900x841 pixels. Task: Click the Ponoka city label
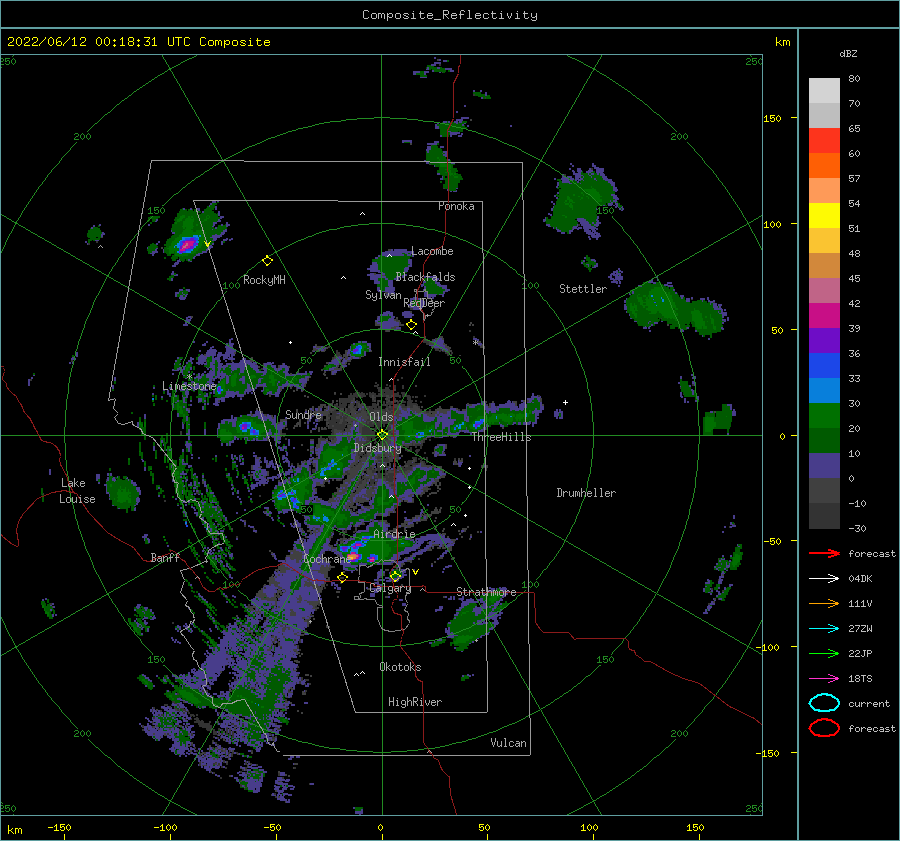(x=456, y=206)
